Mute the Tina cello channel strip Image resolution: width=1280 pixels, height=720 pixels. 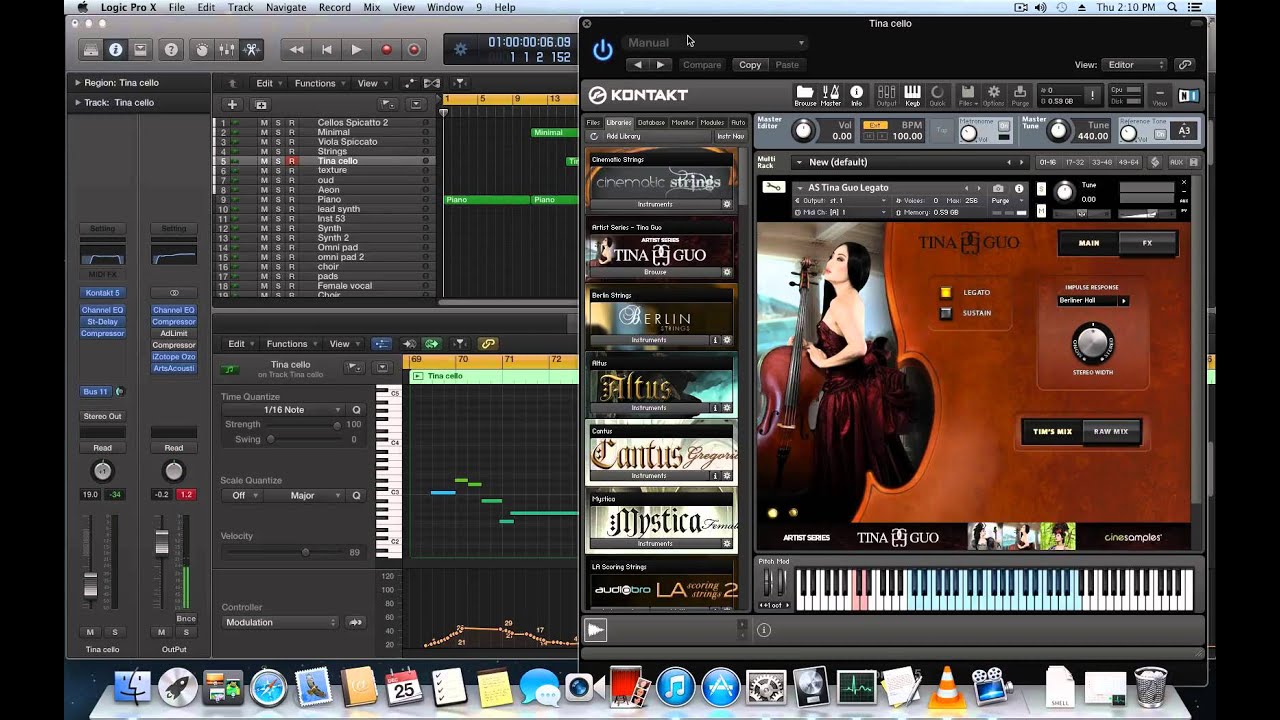coord(90,632)
